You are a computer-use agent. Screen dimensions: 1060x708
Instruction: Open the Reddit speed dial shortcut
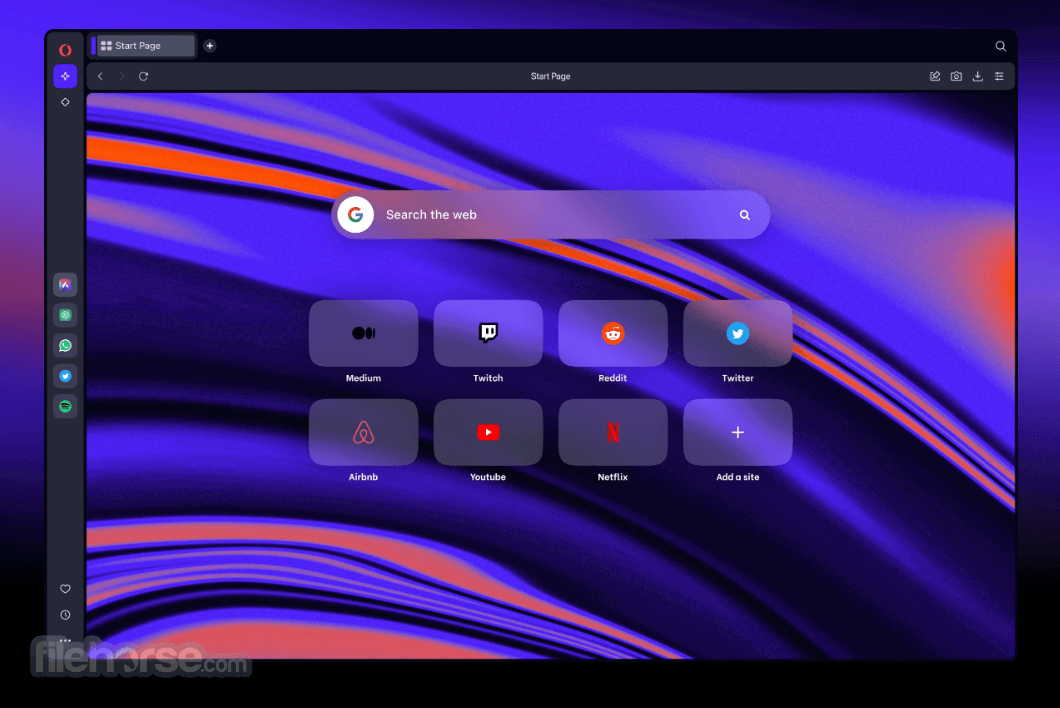[613, 333]
